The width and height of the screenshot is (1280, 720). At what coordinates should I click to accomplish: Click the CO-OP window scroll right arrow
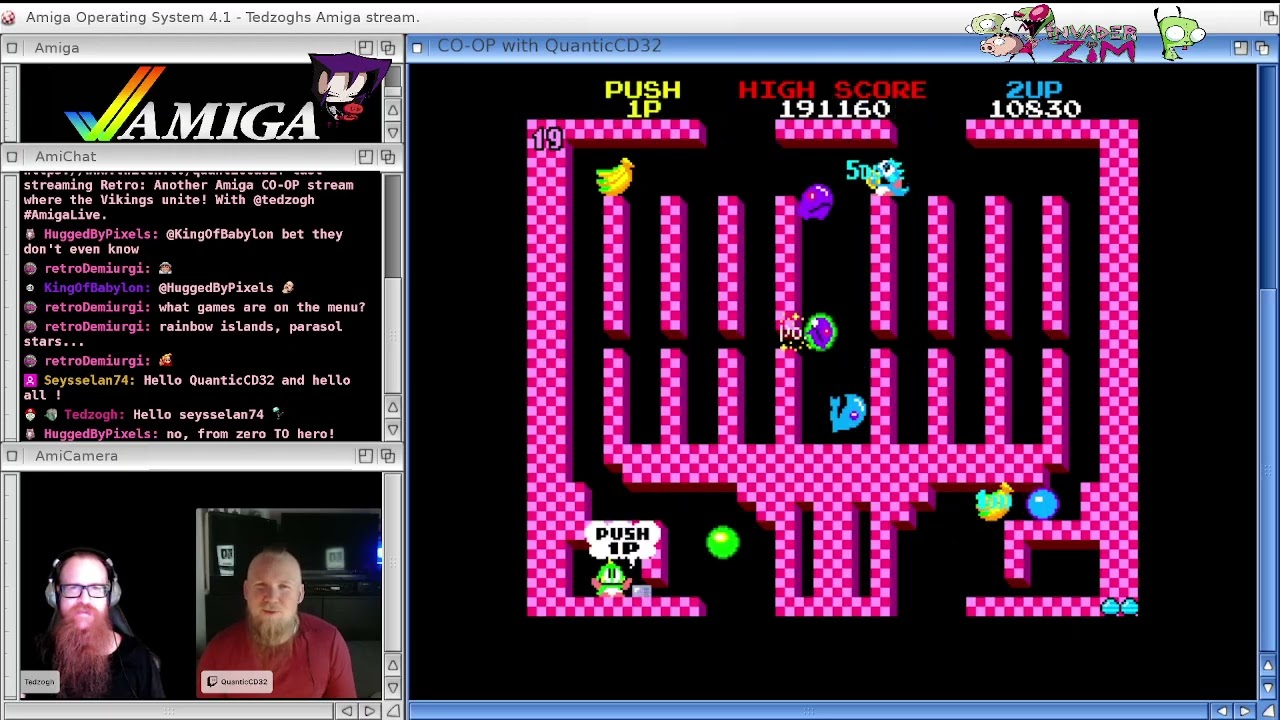pos(1244,711)
